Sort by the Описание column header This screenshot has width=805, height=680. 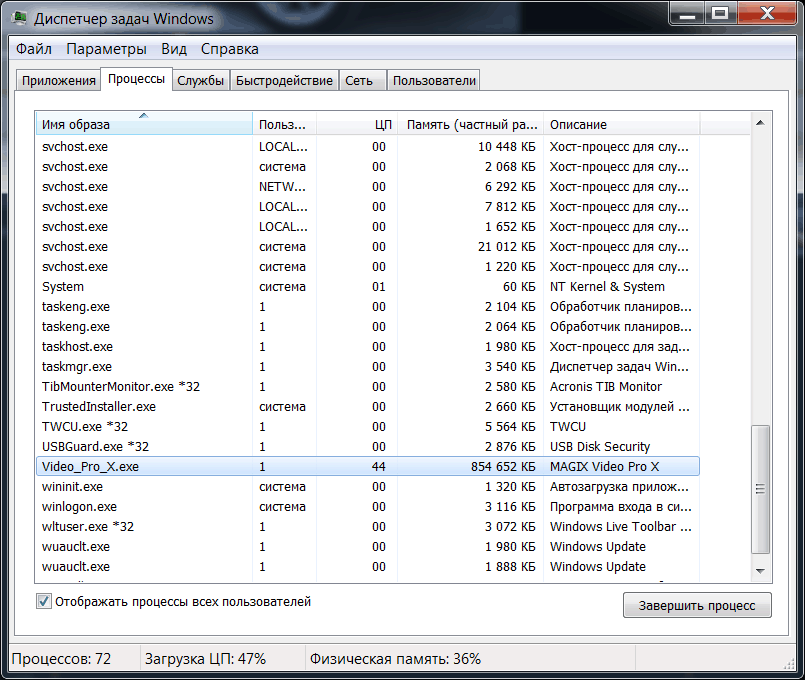(622, 124)
